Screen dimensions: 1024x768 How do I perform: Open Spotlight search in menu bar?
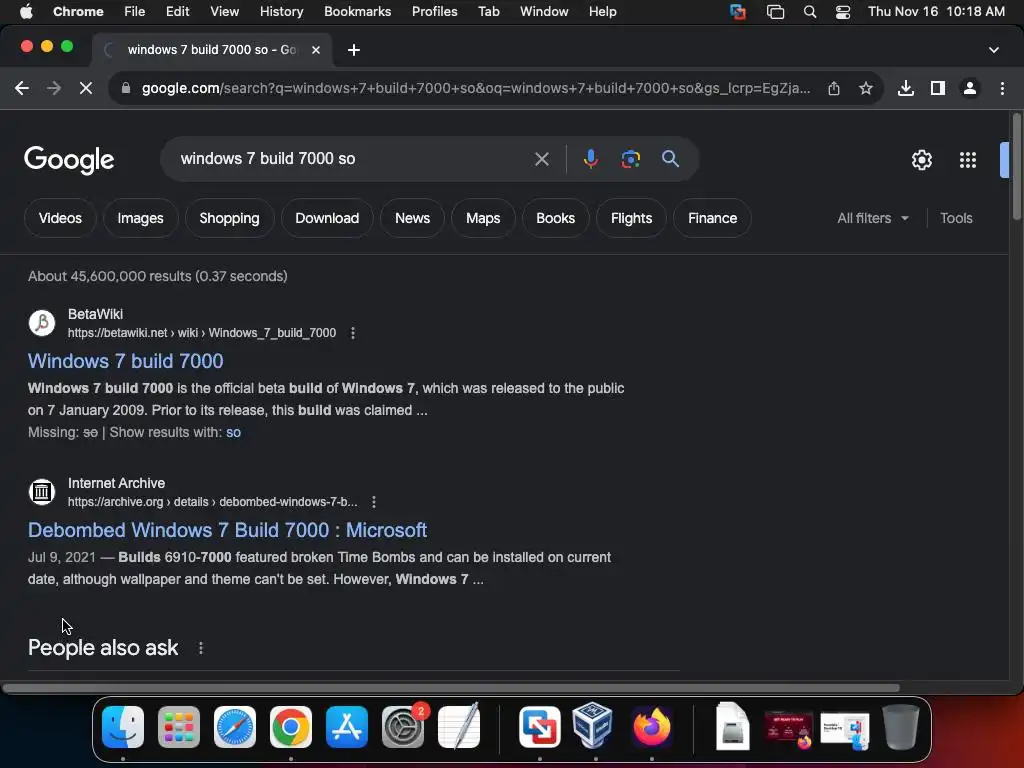(x=810, y=12)
